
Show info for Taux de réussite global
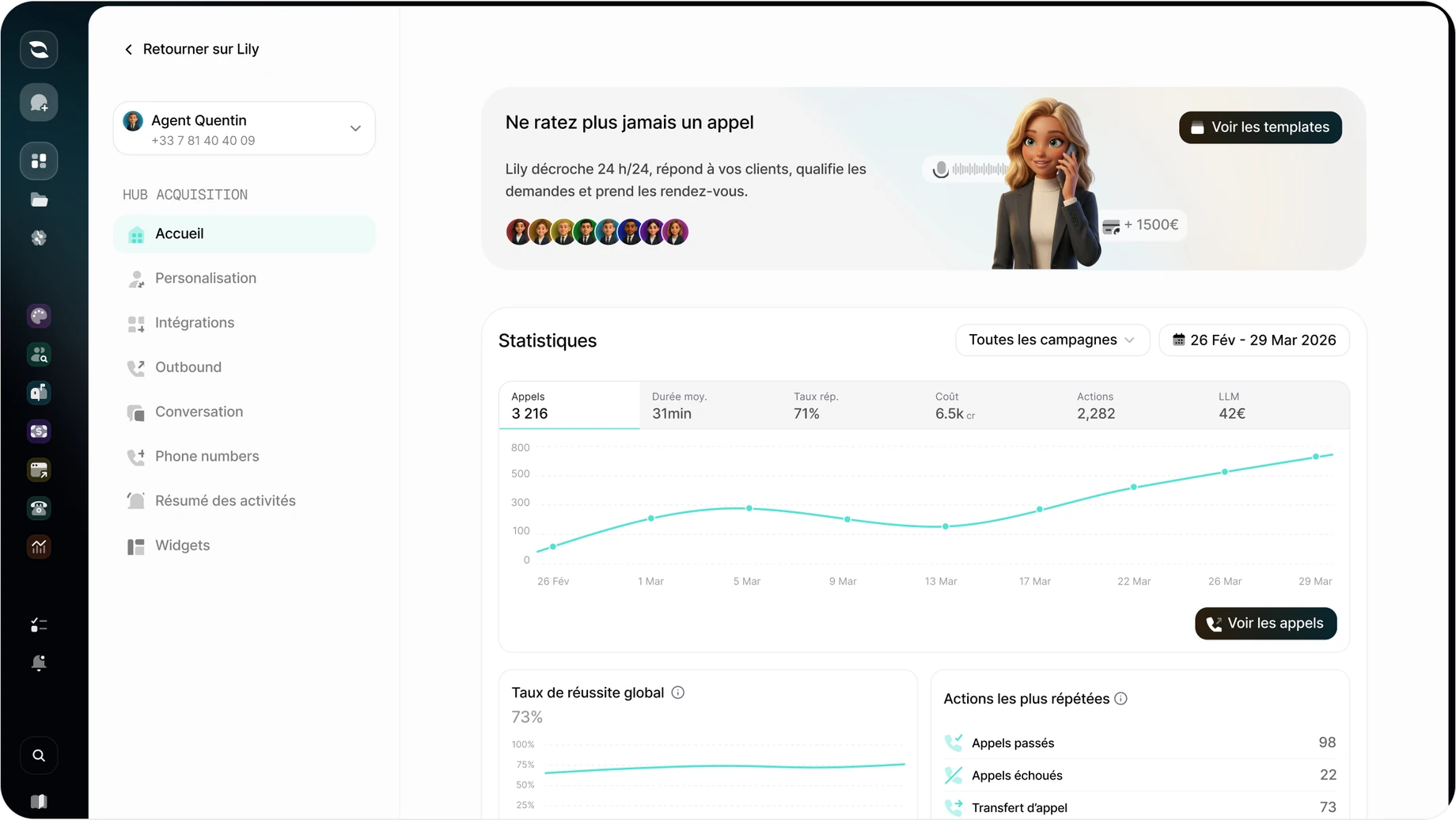(678, 693)
